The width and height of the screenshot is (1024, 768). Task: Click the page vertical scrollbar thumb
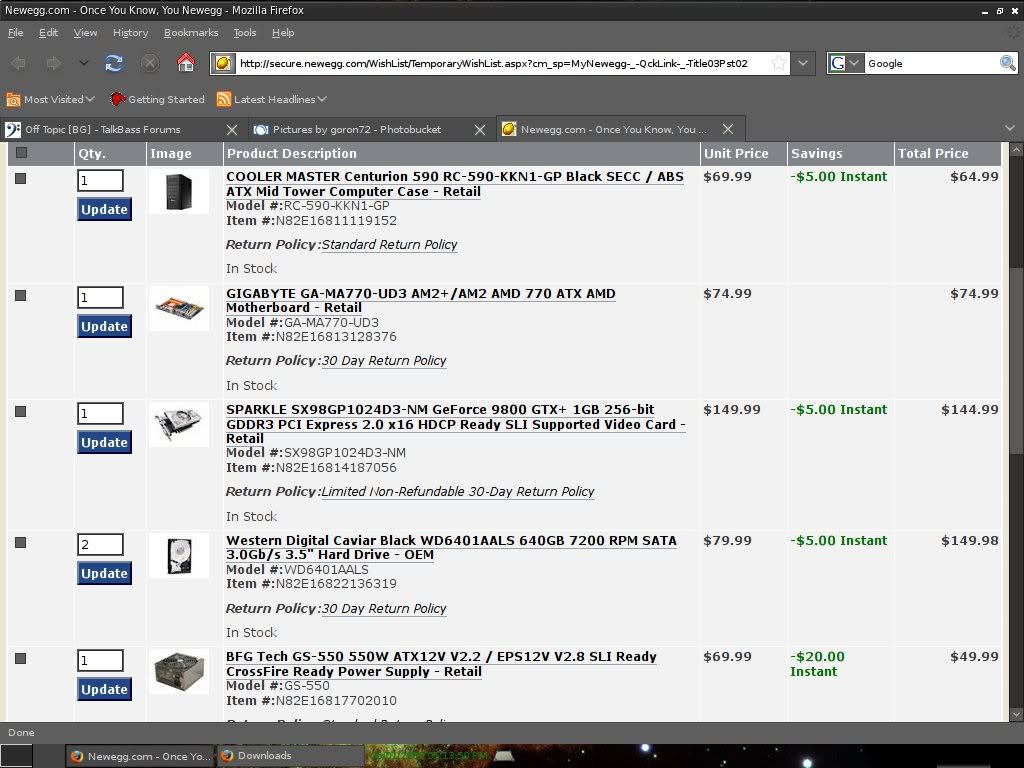1016,360
